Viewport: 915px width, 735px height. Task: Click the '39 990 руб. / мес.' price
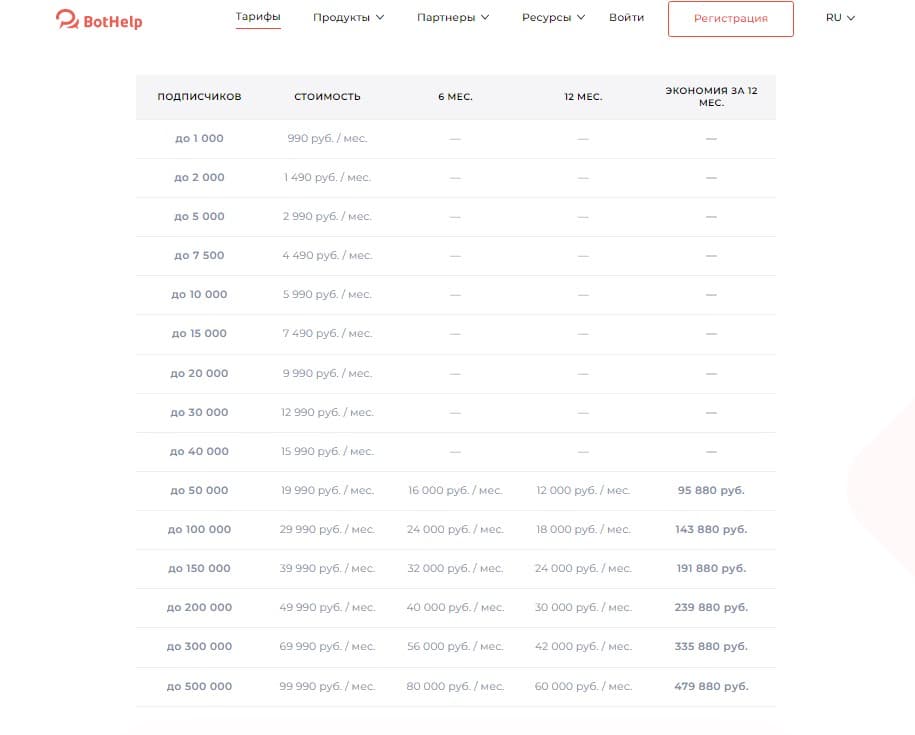[327, 569]
